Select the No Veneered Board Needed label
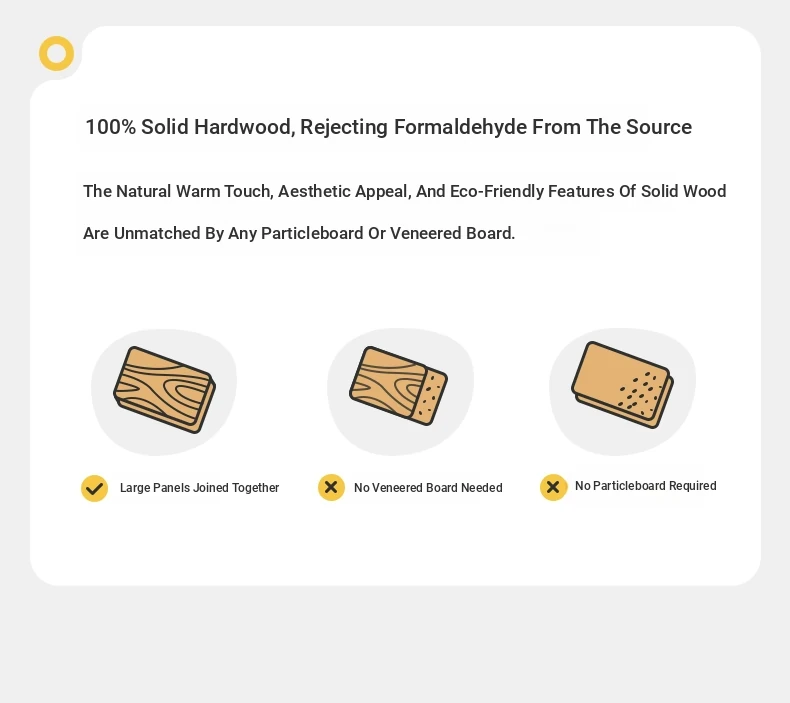Screen dimensions: 790x703 click(428, 488)
